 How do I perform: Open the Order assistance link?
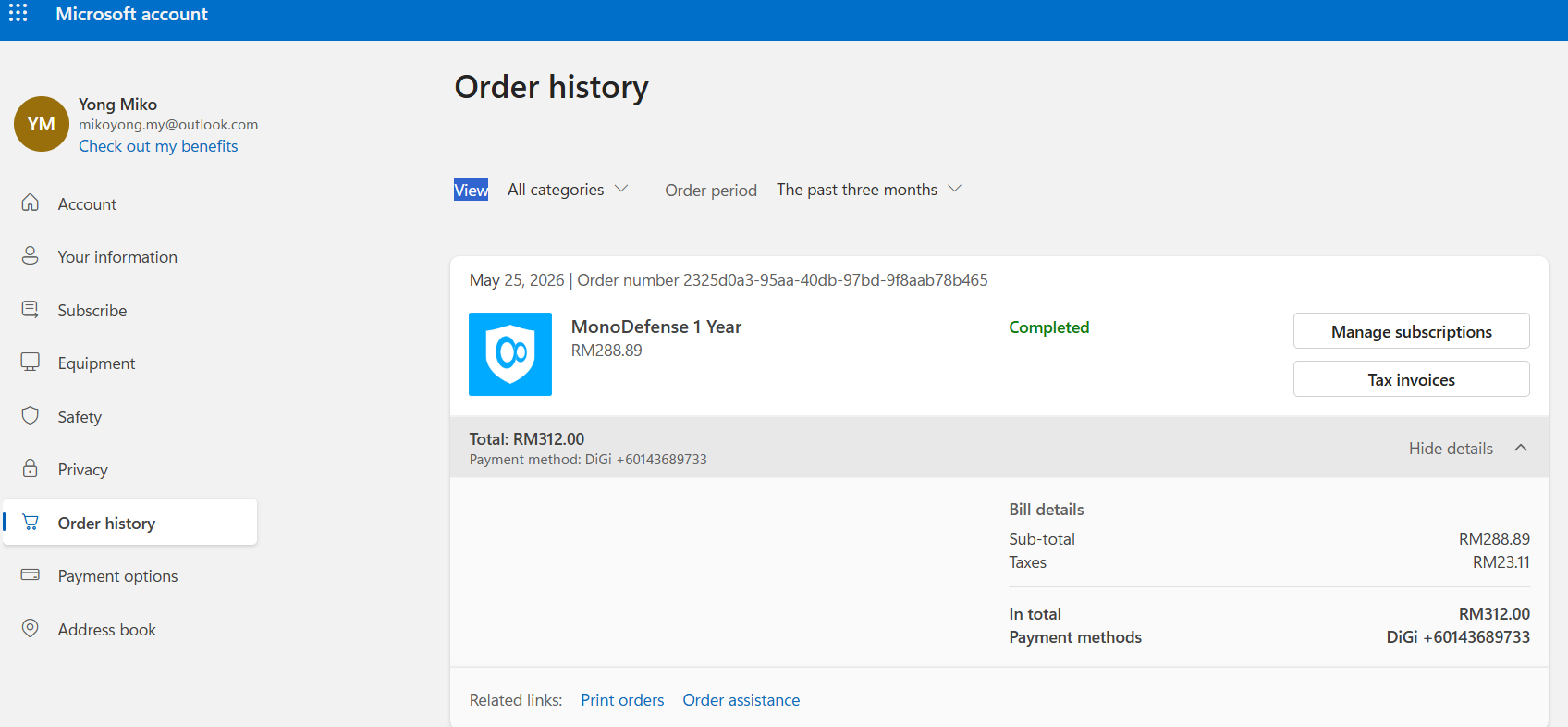[x=741, y=700]
